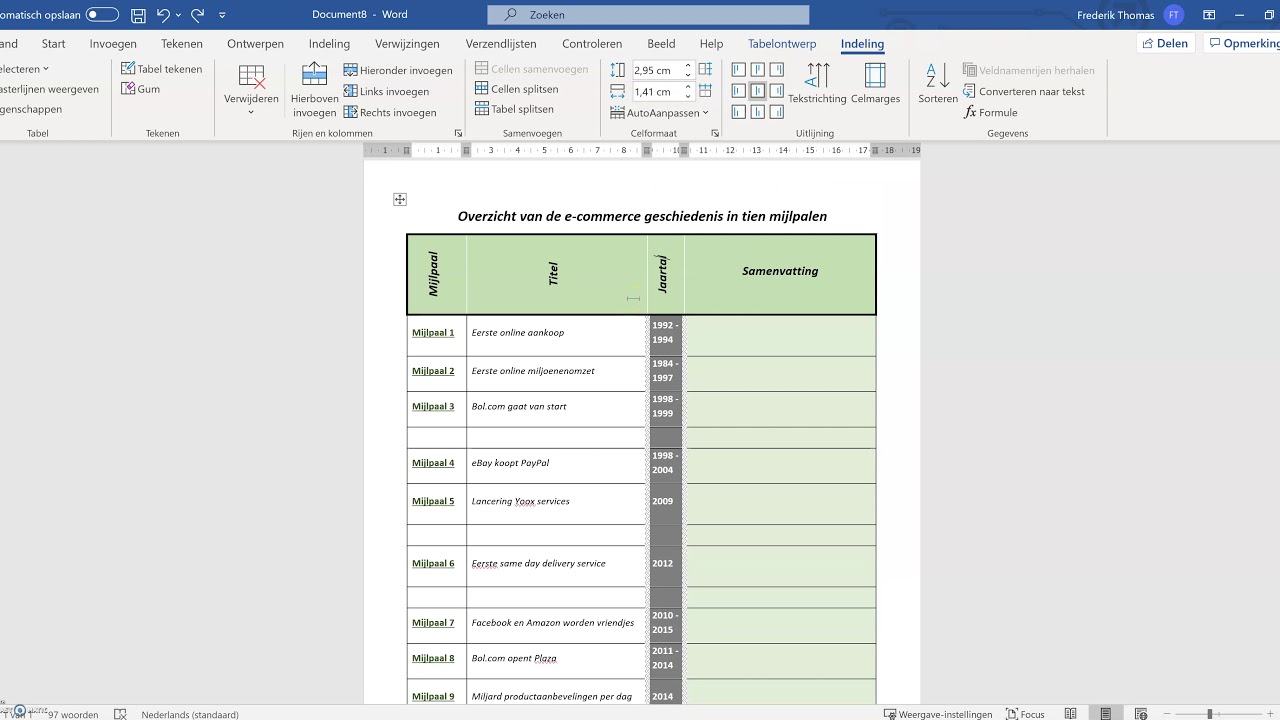
Task: Edit the 1,41 cm column width field
Action: [656, 92]
